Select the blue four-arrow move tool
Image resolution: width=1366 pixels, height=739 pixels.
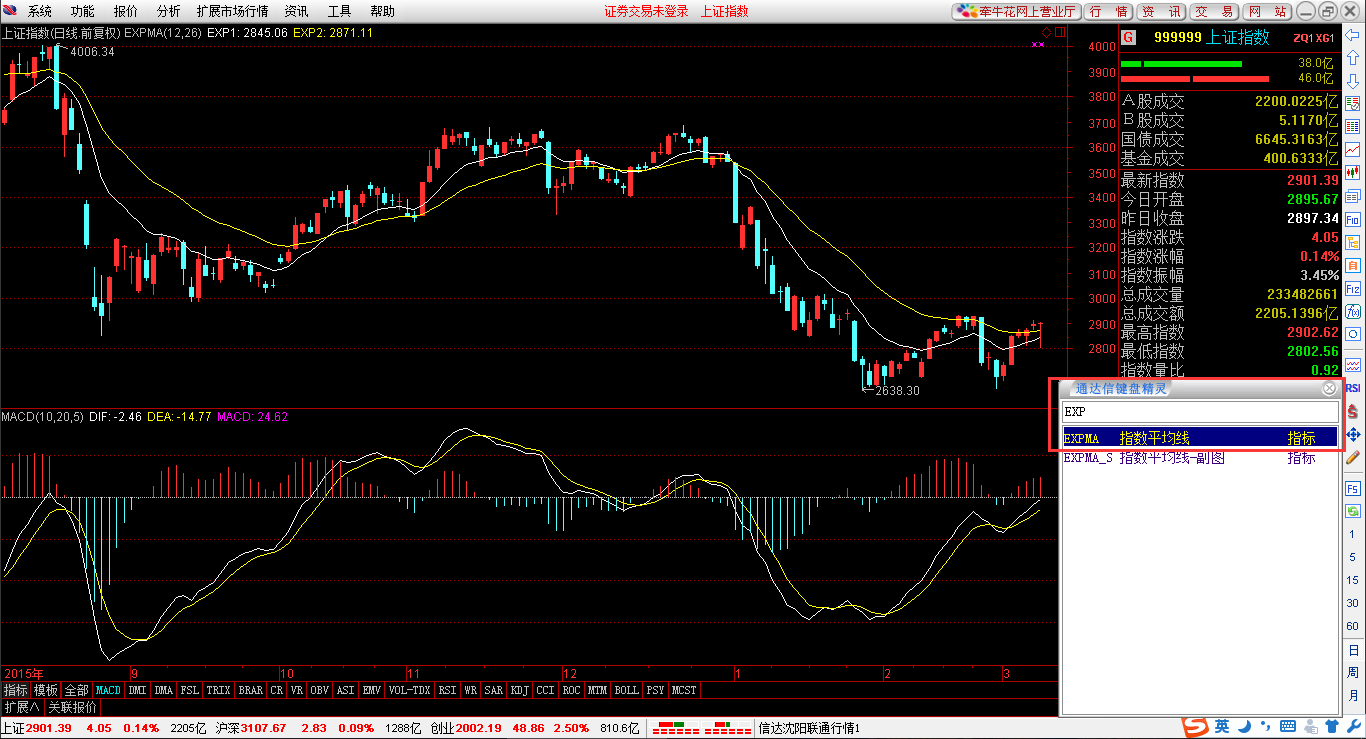[x=1353, y=434]
